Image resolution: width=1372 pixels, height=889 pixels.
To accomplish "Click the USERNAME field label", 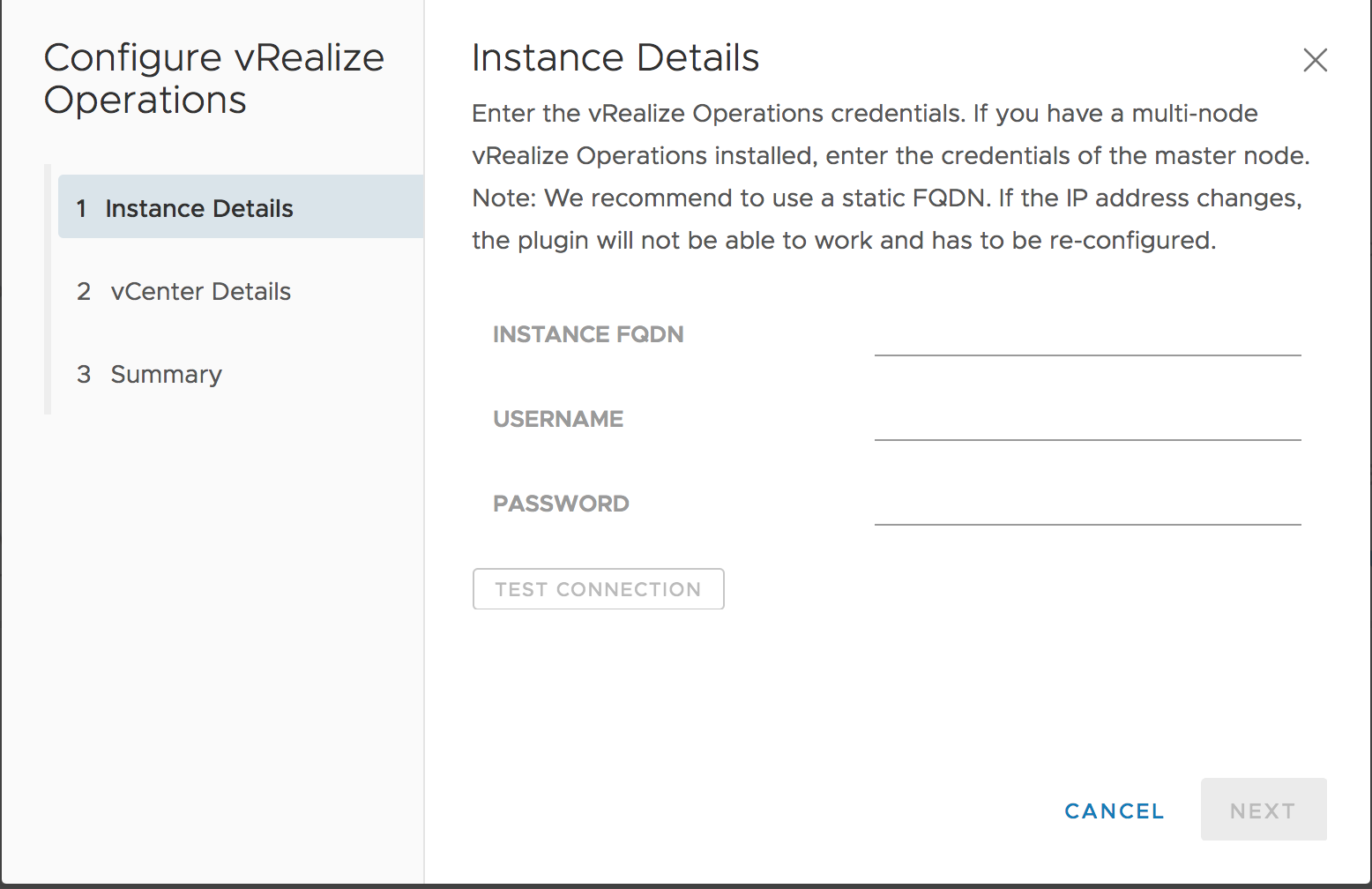I will pos(558,419).
